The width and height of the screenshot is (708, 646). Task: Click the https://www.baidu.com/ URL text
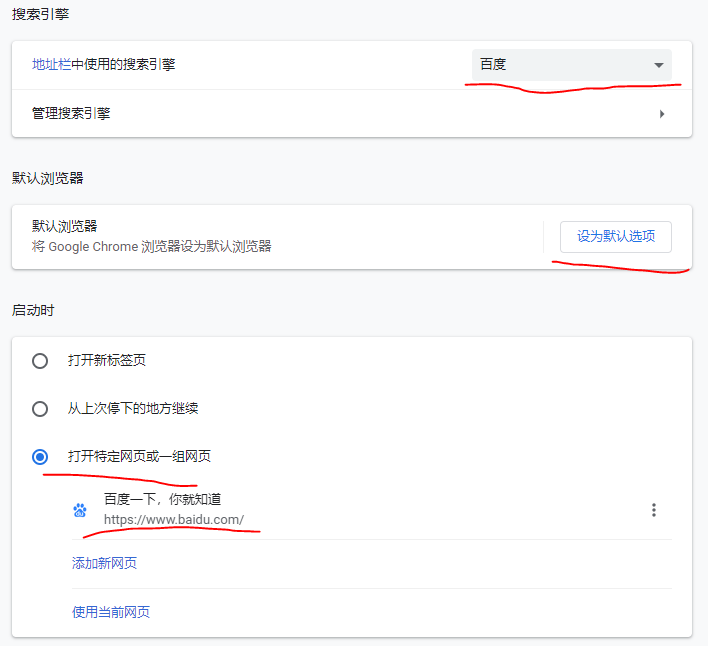(174, 520)
